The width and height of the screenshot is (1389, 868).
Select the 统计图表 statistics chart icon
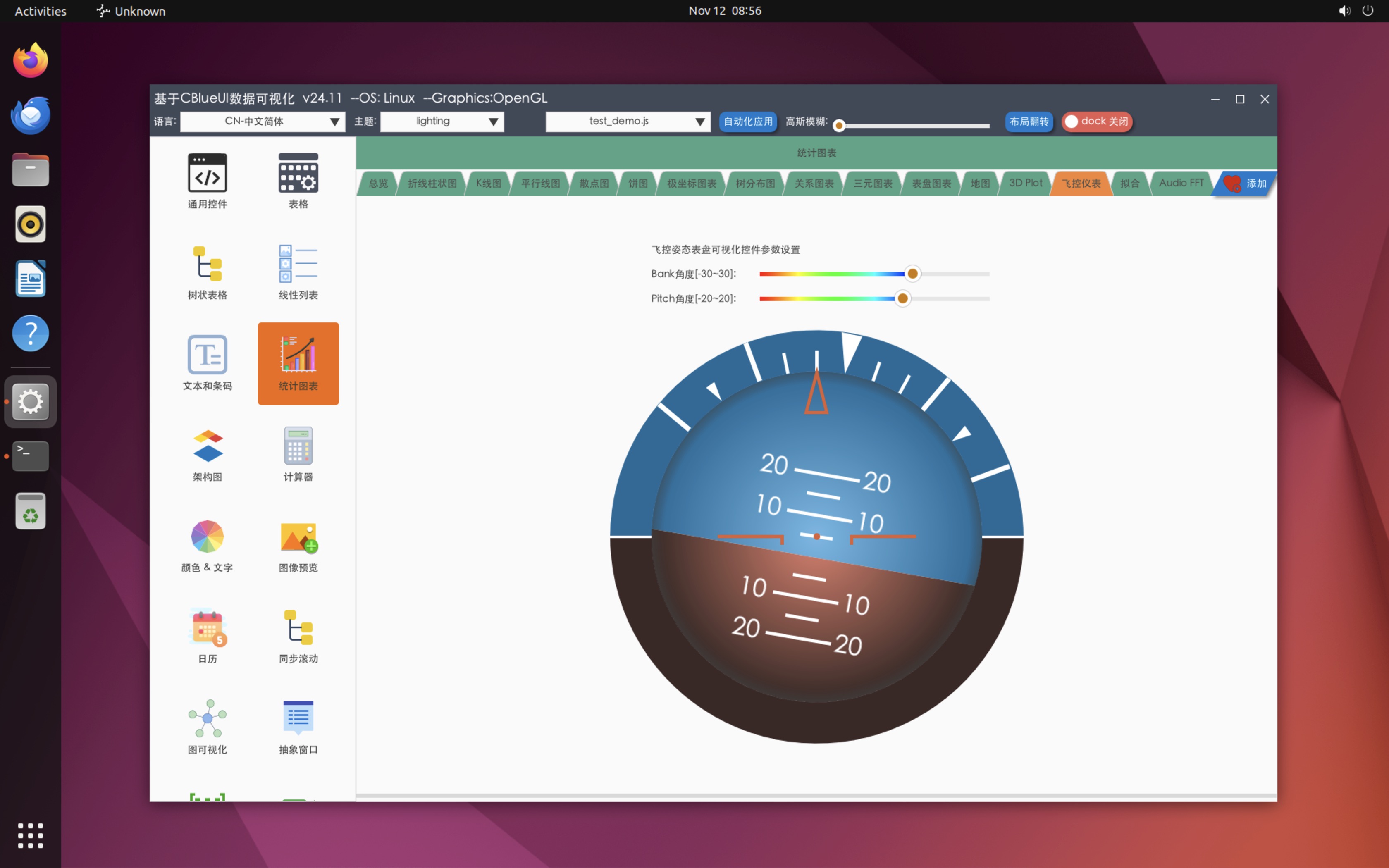[298, 363]
